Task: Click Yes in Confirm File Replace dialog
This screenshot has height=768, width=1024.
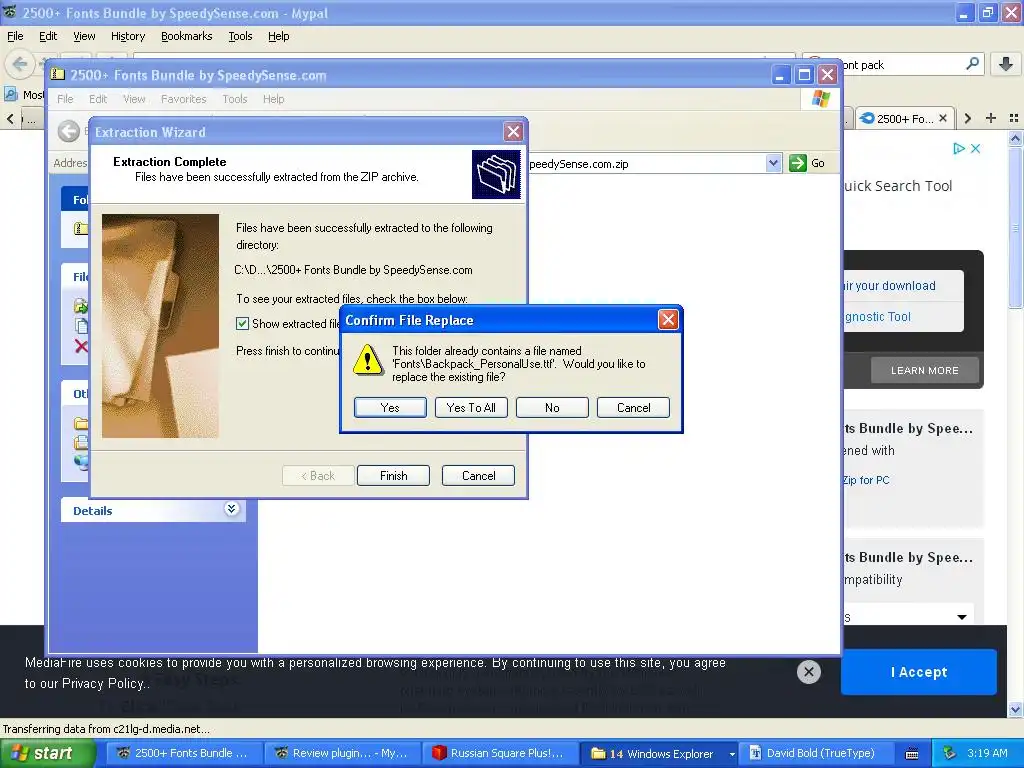Action: click(x=390, y=408)
